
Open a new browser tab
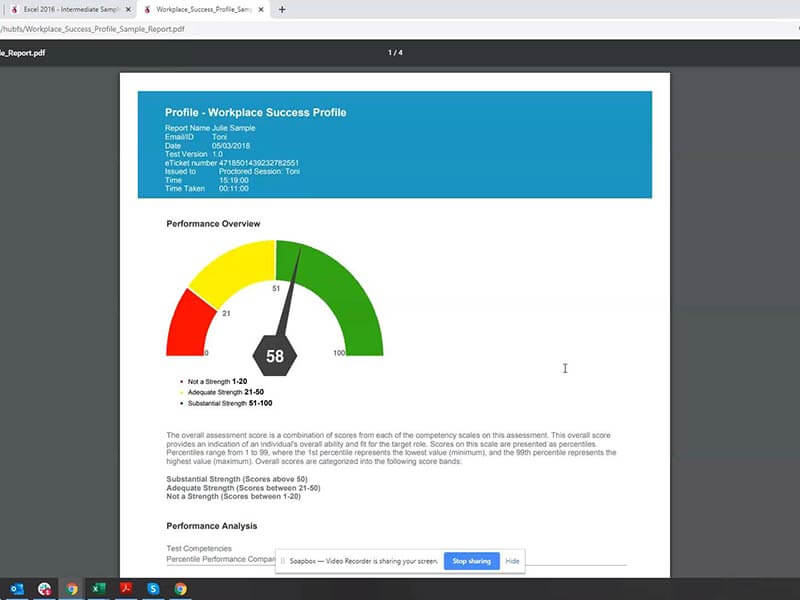(x=282, y=10)
